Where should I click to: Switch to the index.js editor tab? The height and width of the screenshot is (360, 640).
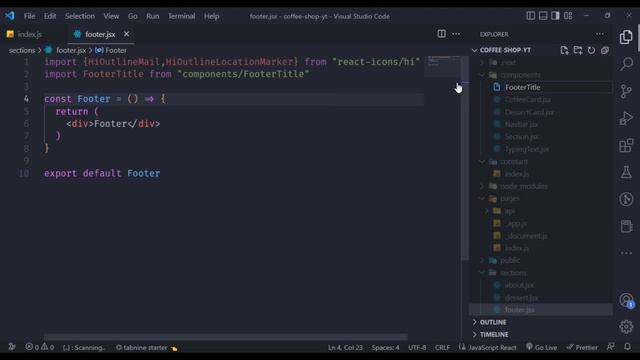pos(29,34)
